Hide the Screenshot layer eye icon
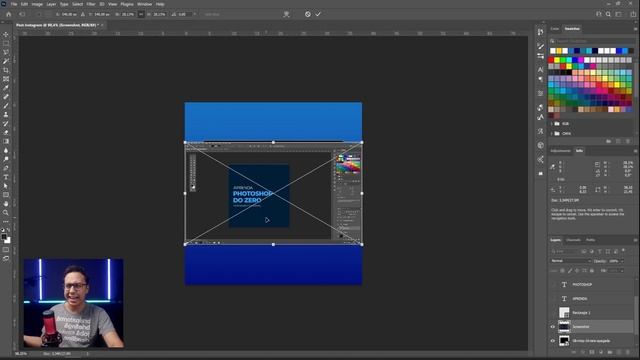The width and height of the screenshot is (640, 360). coord(553,327)
